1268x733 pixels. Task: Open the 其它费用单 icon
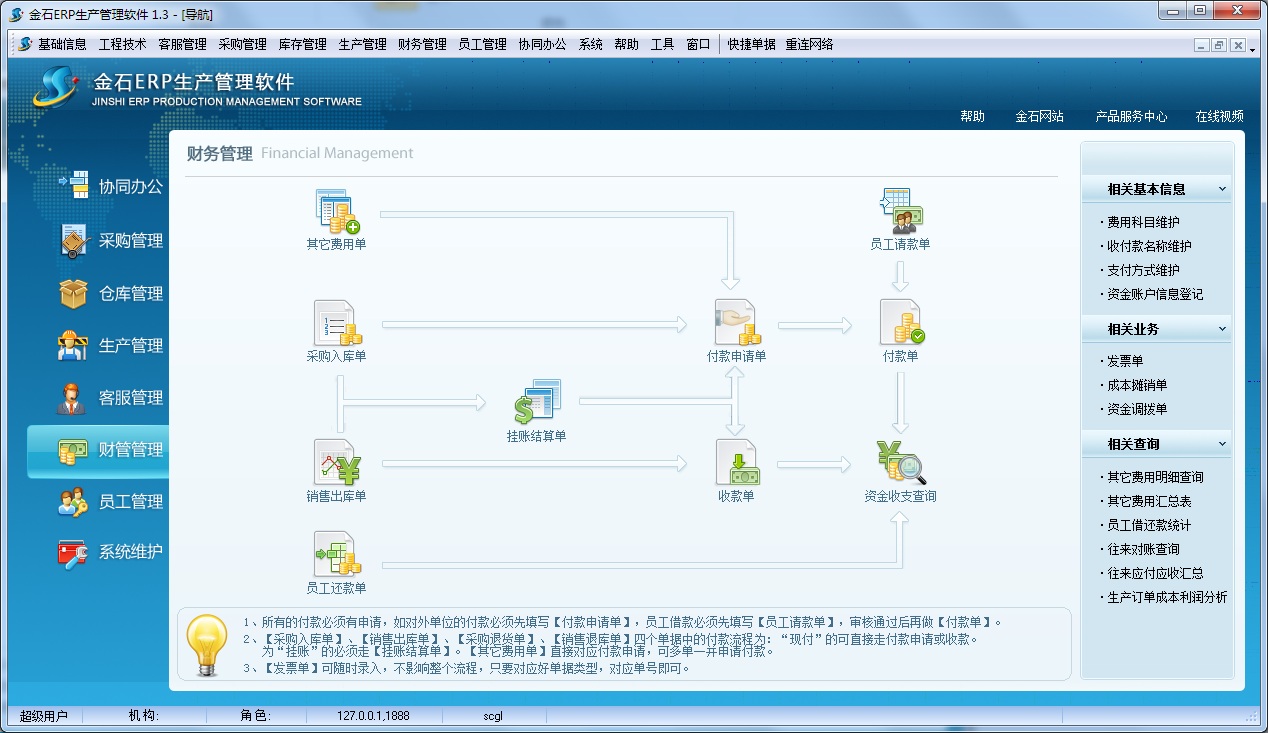coord(336,212)
